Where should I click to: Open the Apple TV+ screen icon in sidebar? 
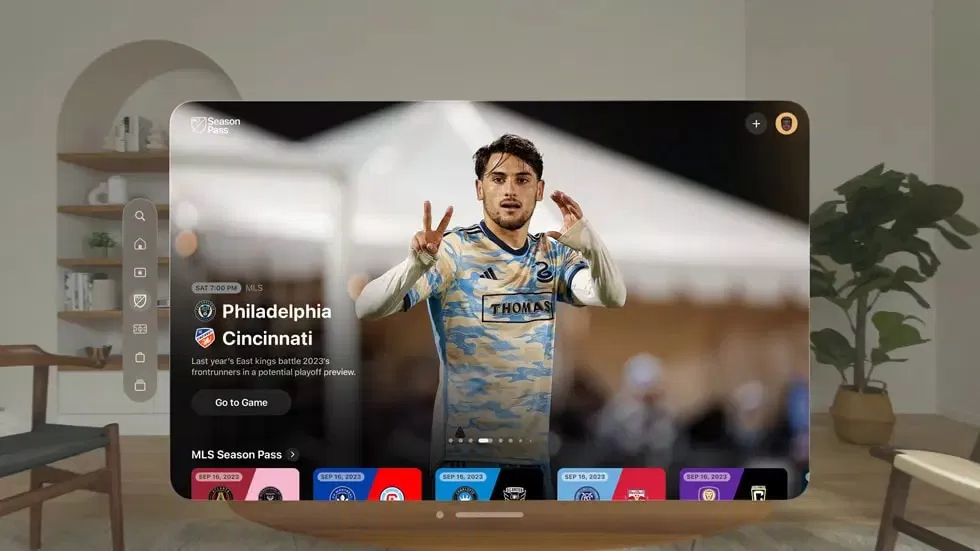[140, 272]
